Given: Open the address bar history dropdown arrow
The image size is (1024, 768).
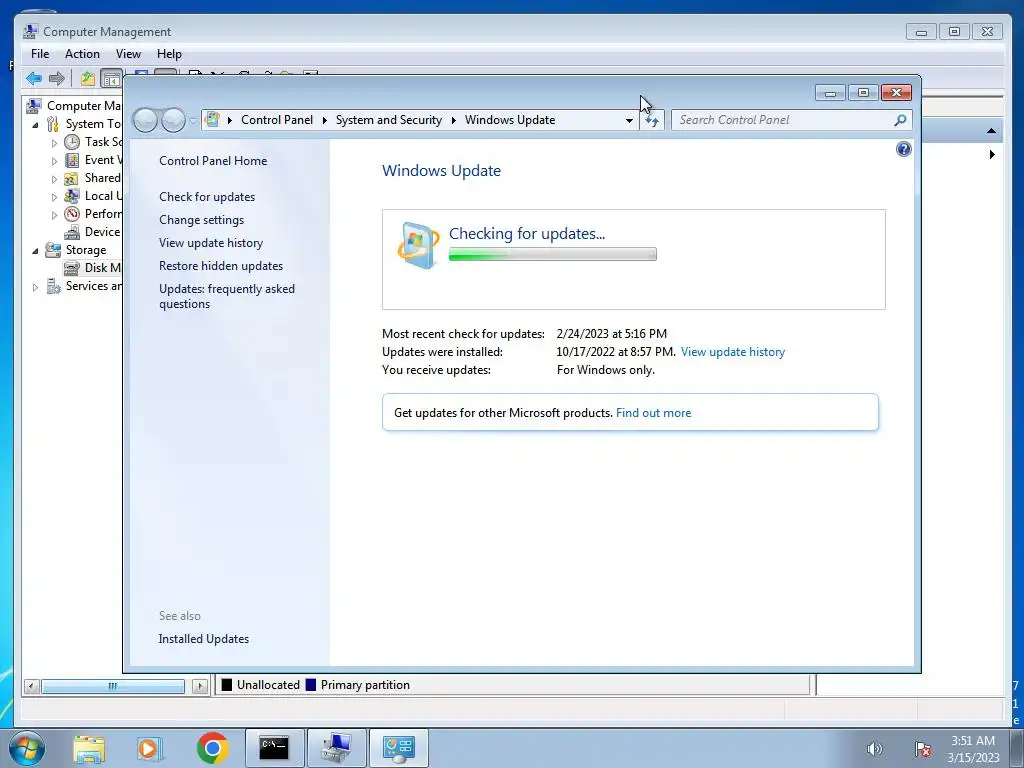Looking at the screenshot, I should click(629, 120).
